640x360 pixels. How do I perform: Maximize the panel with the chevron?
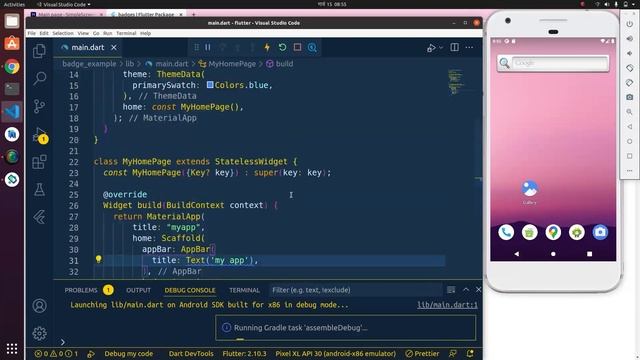[466, 289]
